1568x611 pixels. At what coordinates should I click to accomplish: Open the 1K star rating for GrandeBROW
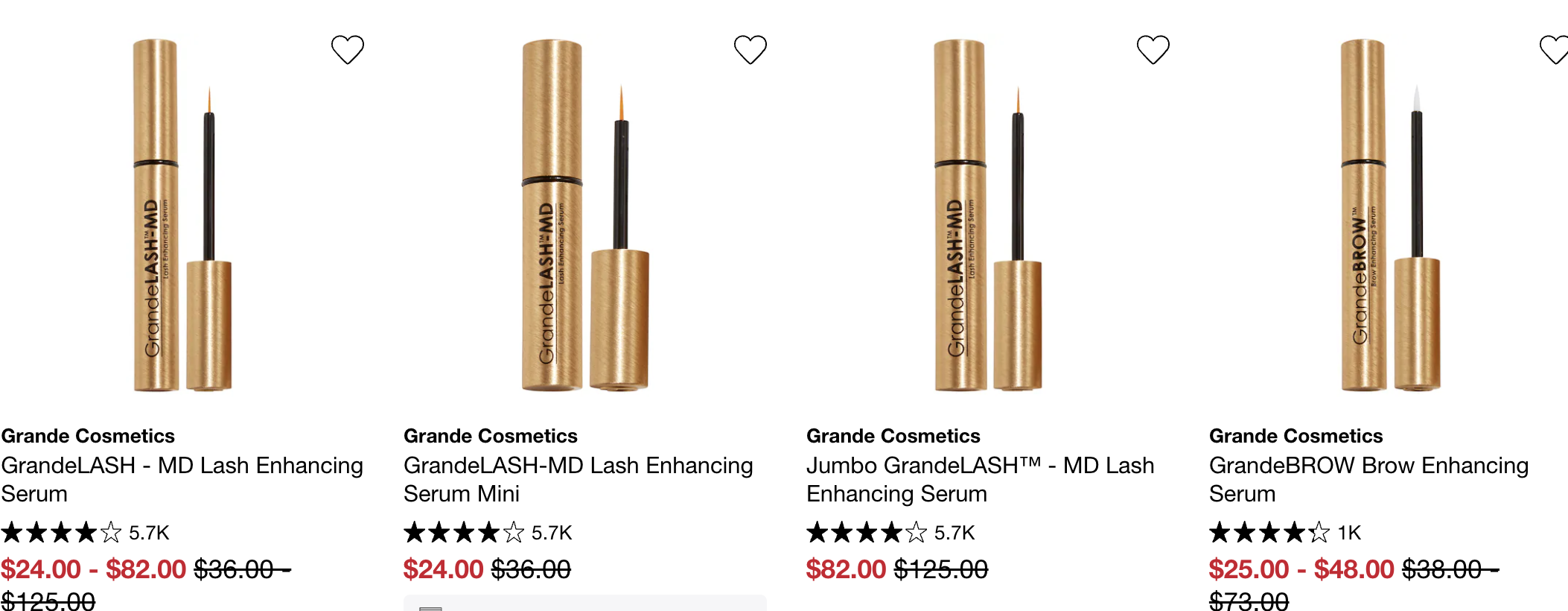tap(1285, 533)
